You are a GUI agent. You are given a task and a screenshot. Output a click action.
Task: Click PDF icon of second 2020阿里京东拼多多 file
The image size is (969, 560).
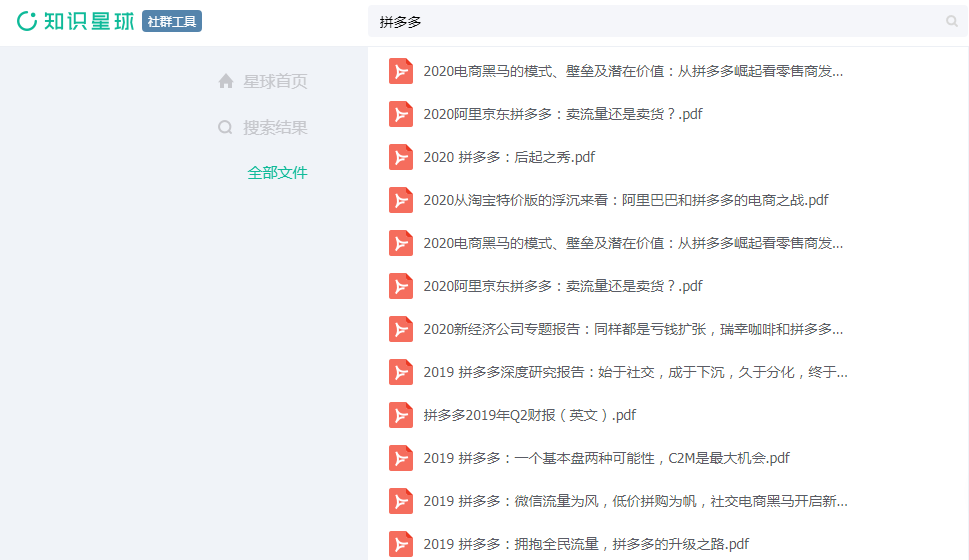(x=400, y=286)
